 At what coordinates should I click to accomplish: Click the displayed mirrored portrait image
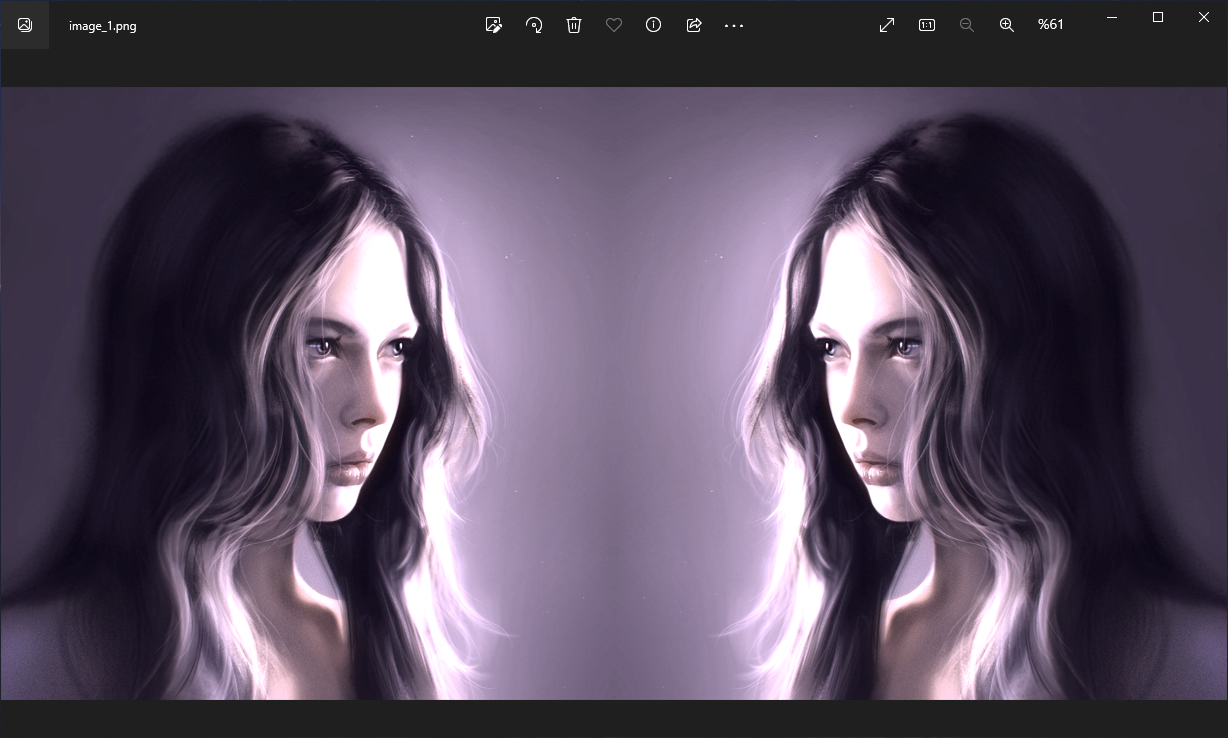[614, 393]
